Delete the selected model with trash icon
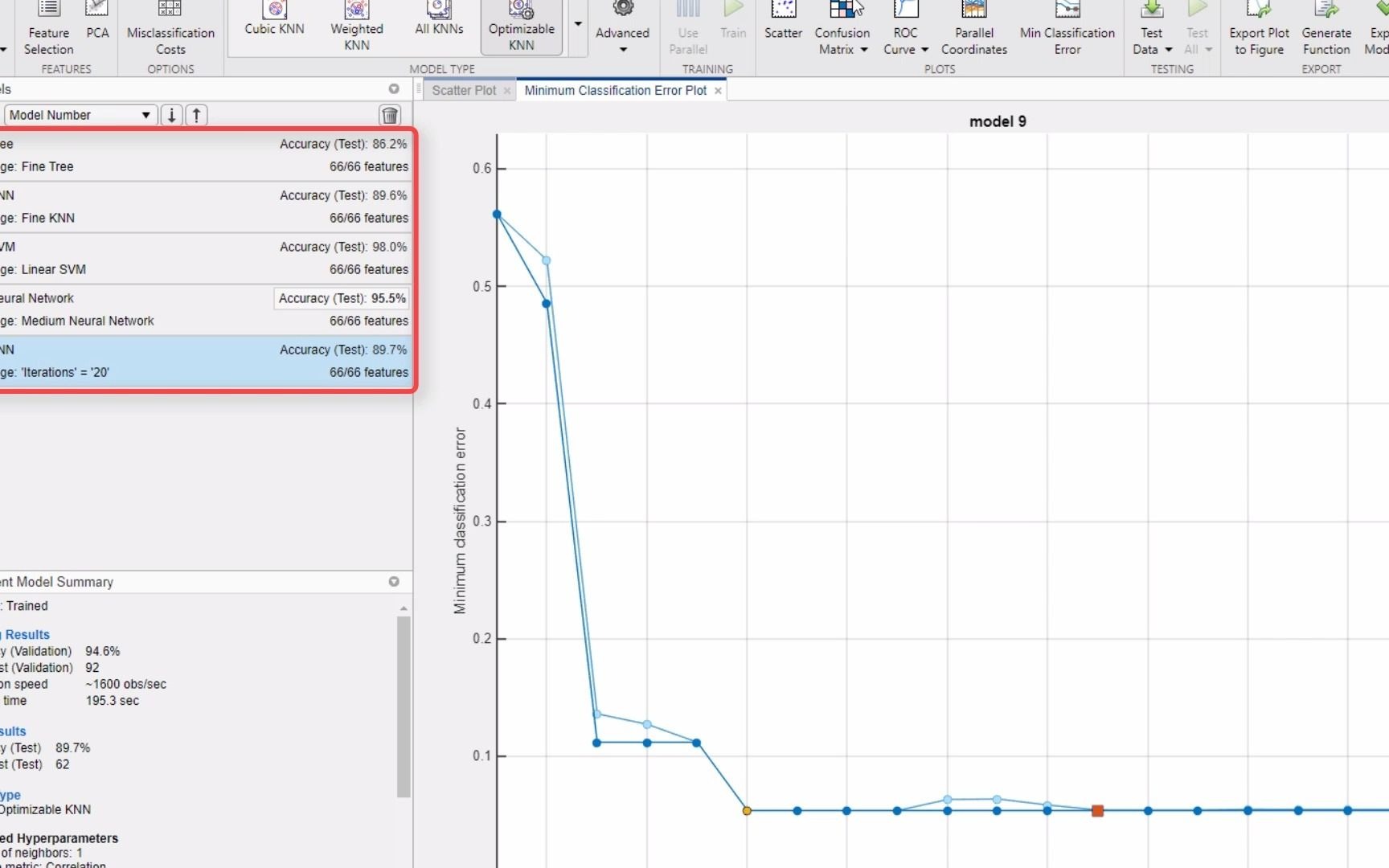 click(x=391, y=115)
